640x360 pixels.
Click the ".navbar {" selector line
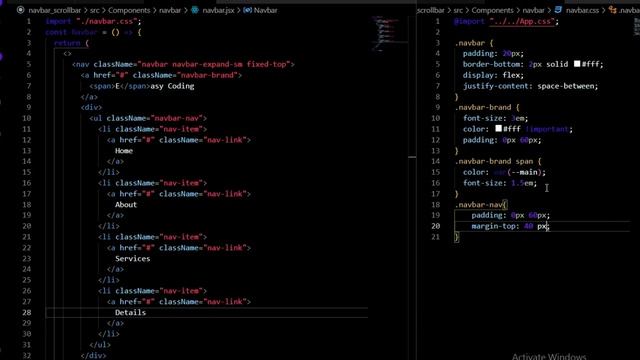[473, 43]
